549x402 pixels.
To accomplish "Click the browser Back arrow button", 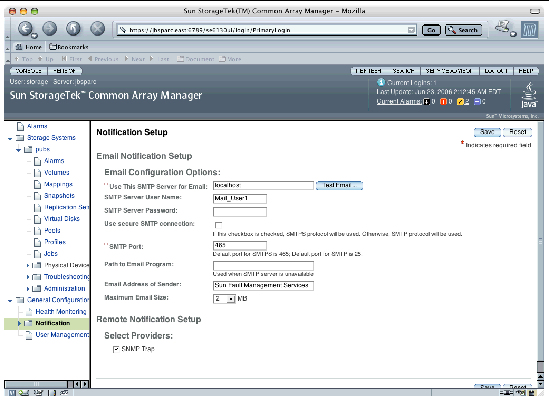I will point(26,29).
